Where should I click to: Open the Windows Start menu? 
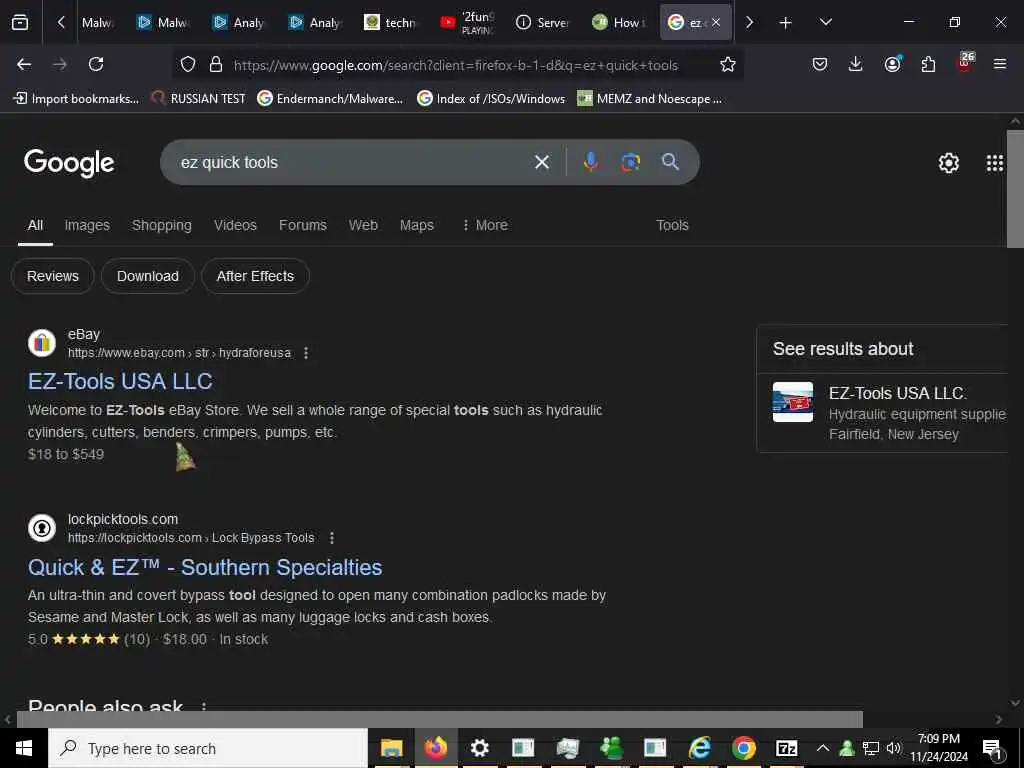[x=24, y=748]
